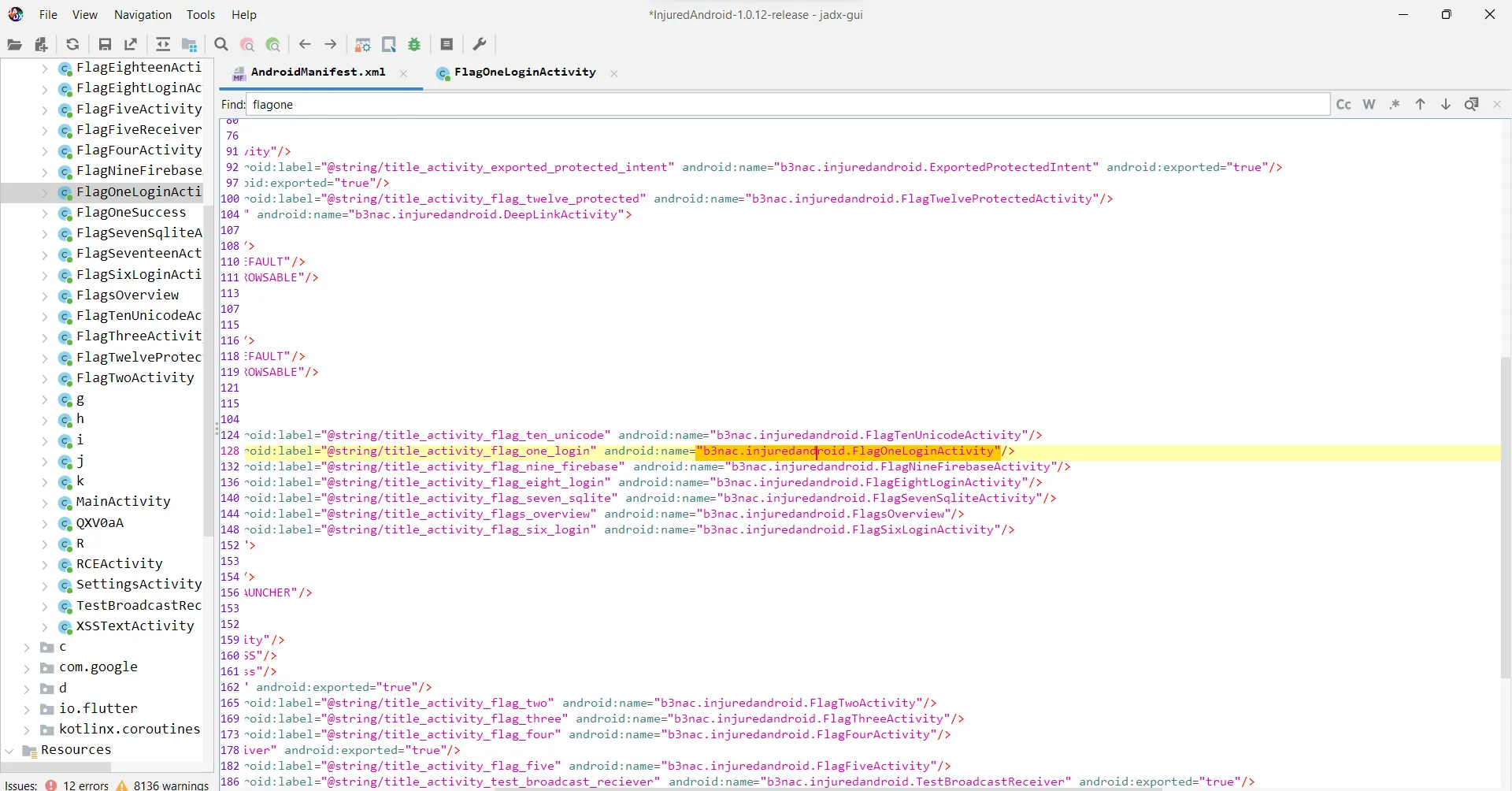Toggle whole word (W) search option

(x=1369, y=105)
